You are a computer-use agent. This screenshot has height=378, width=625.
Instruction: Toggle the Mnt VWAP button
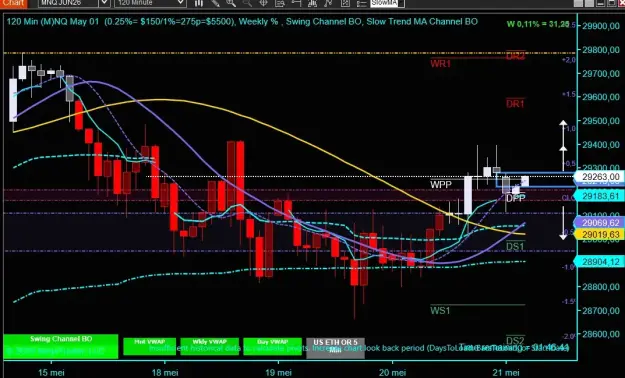pyautogui.click(x=149, y=346)
